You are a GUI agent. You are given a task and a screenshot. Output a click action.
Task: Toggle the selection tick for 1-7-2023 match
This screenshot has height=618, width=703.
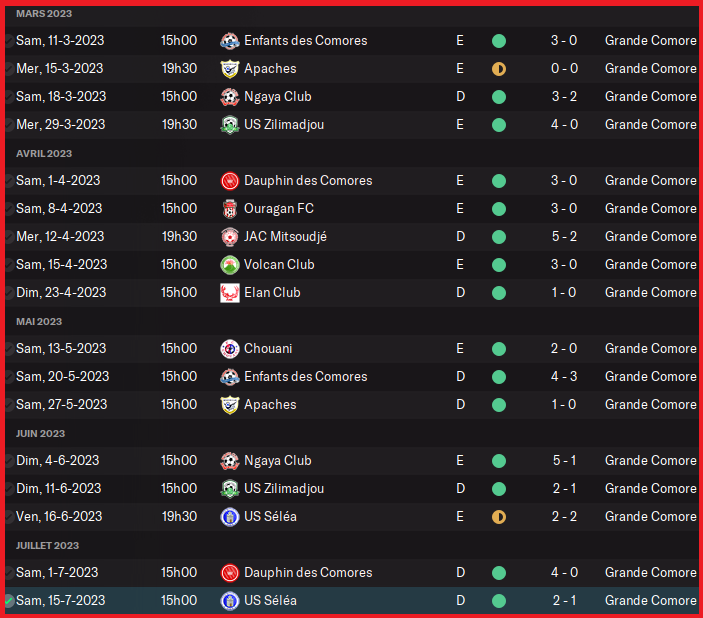click(x=9, y=573)
